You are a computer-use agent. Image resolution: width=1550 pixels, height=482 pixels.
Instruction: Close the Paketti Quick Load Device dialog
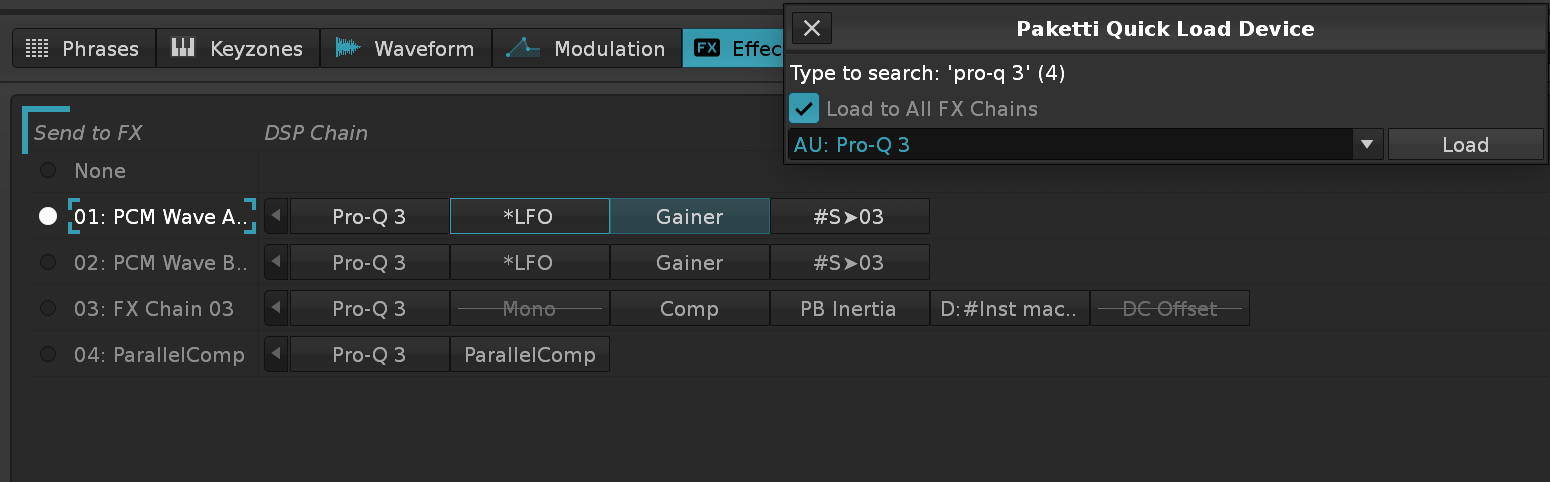(x=812, y=29)
